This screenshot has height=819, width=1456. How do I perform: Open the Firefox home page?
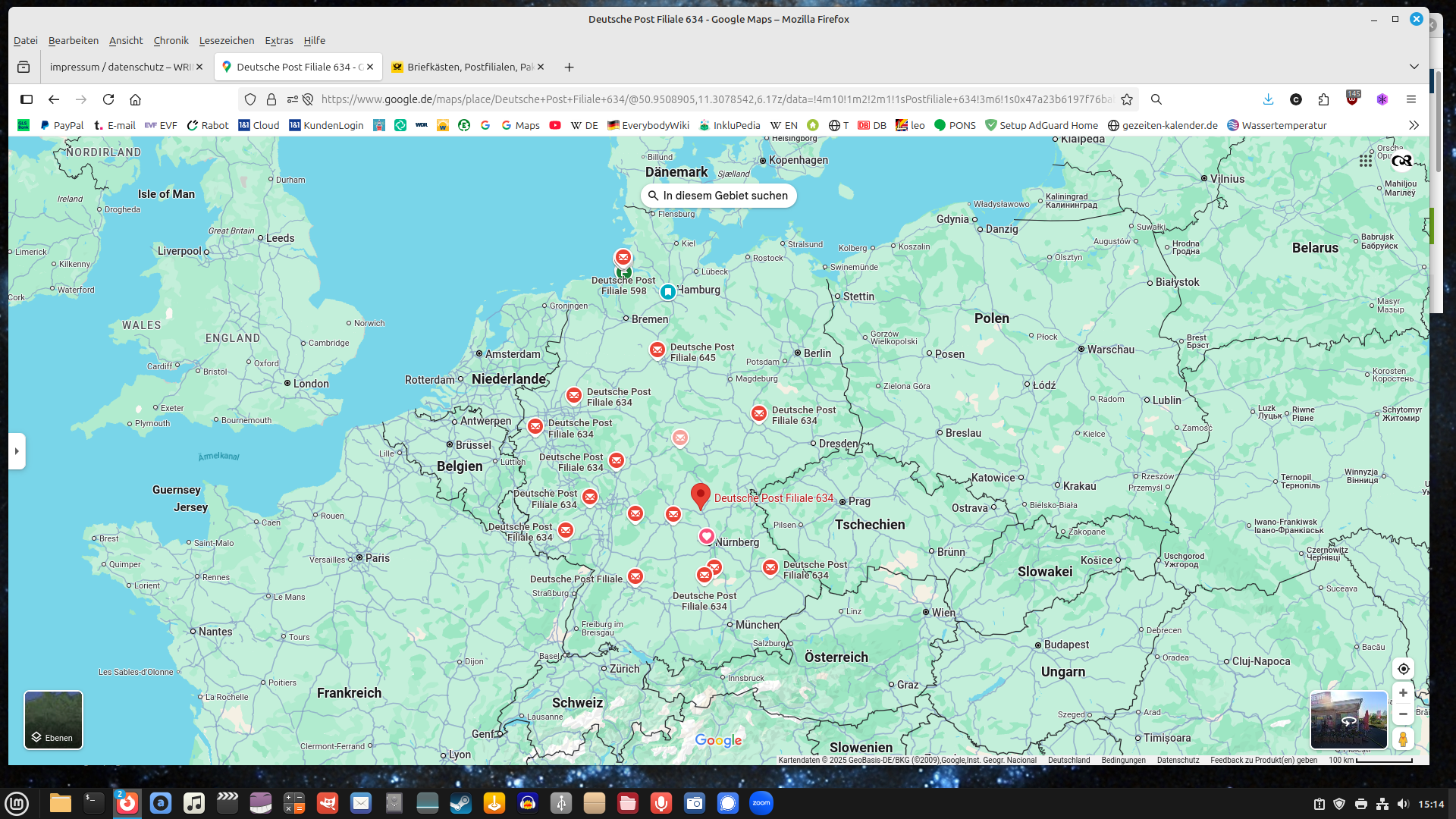click(136, 99)
